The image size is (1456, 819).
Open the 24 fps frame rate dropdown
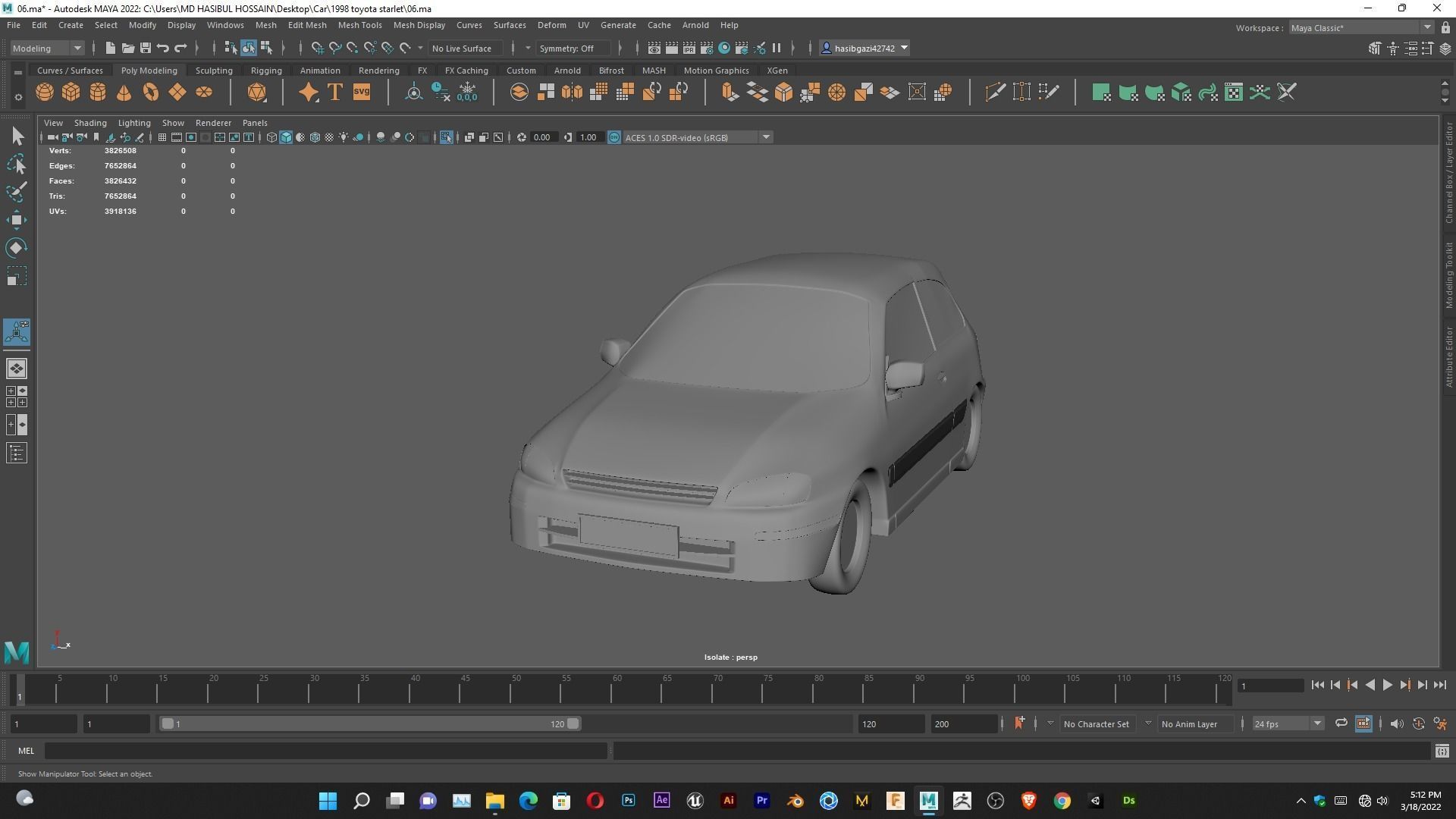pos(1288,723)
